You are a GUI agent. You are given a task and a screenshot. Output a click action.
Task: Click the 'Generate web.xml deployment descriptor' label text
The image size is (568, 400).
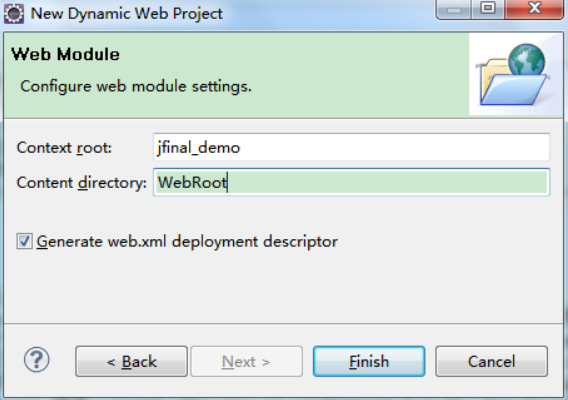(187, 242)
